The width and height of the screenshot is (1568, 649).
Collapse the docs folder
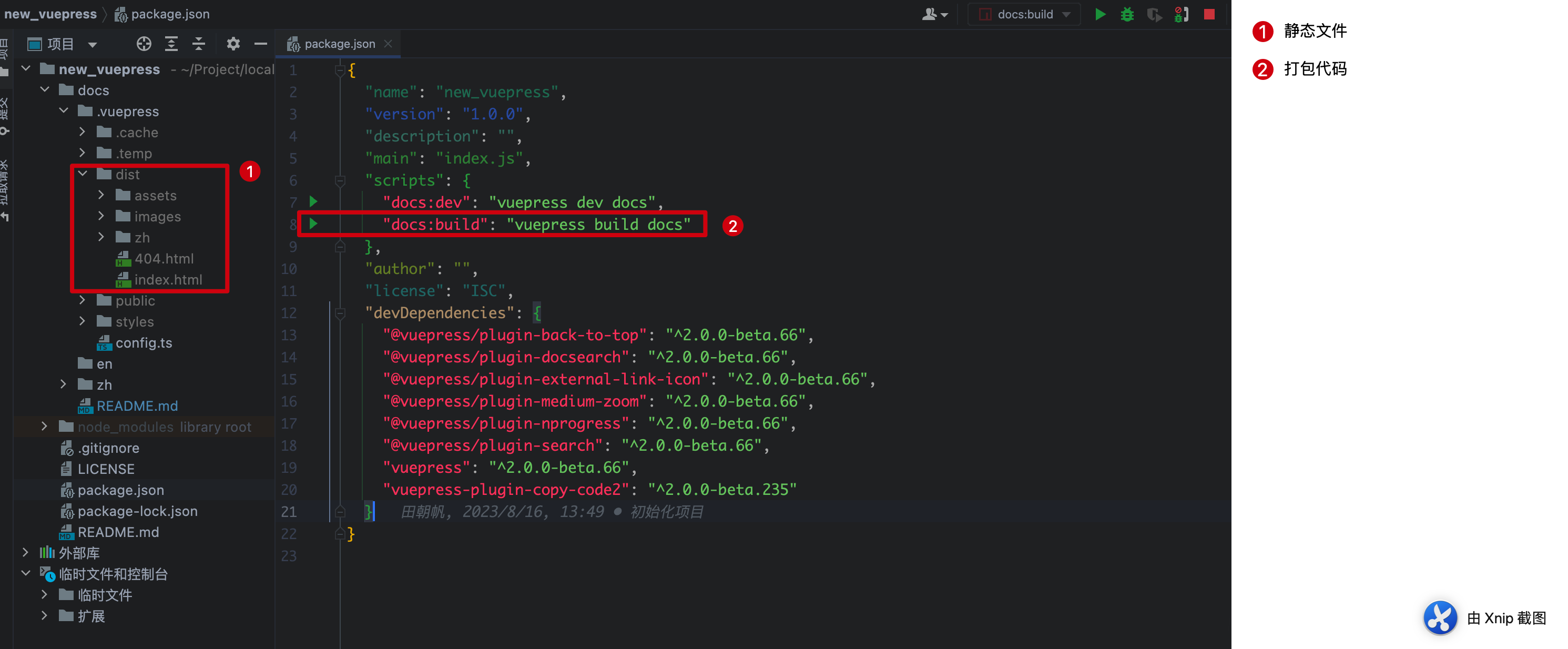[45, 90]
